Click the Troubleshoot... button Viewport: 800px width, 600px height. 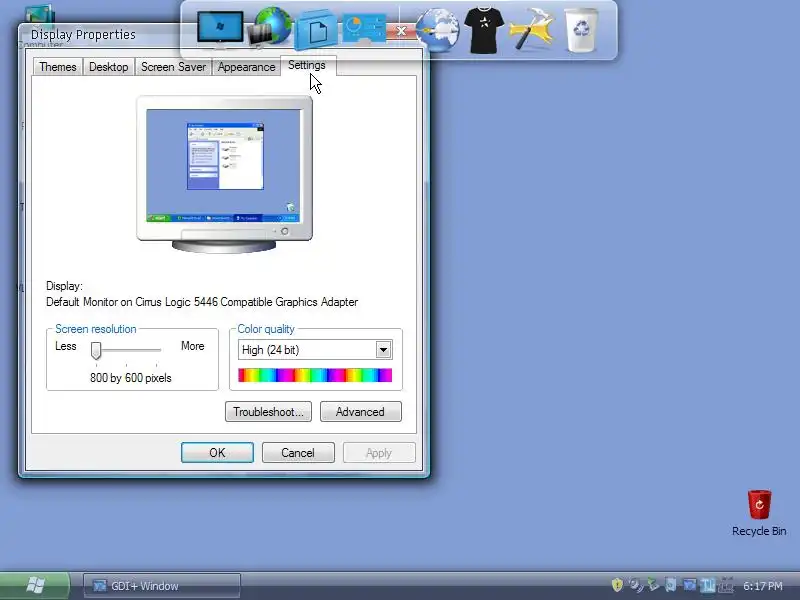click(x=268, y=412)
